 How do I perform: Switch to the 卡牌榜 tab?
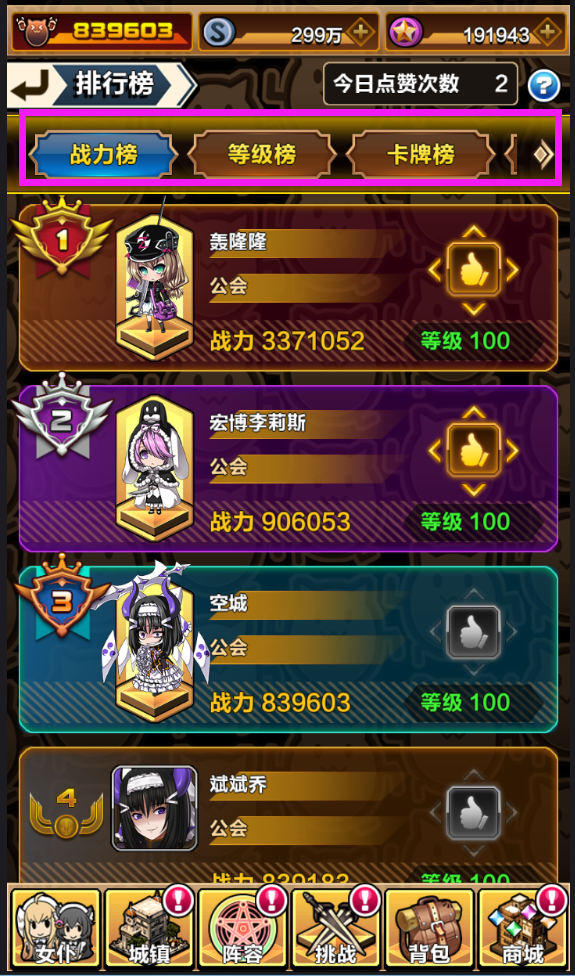tap(421, 154)
